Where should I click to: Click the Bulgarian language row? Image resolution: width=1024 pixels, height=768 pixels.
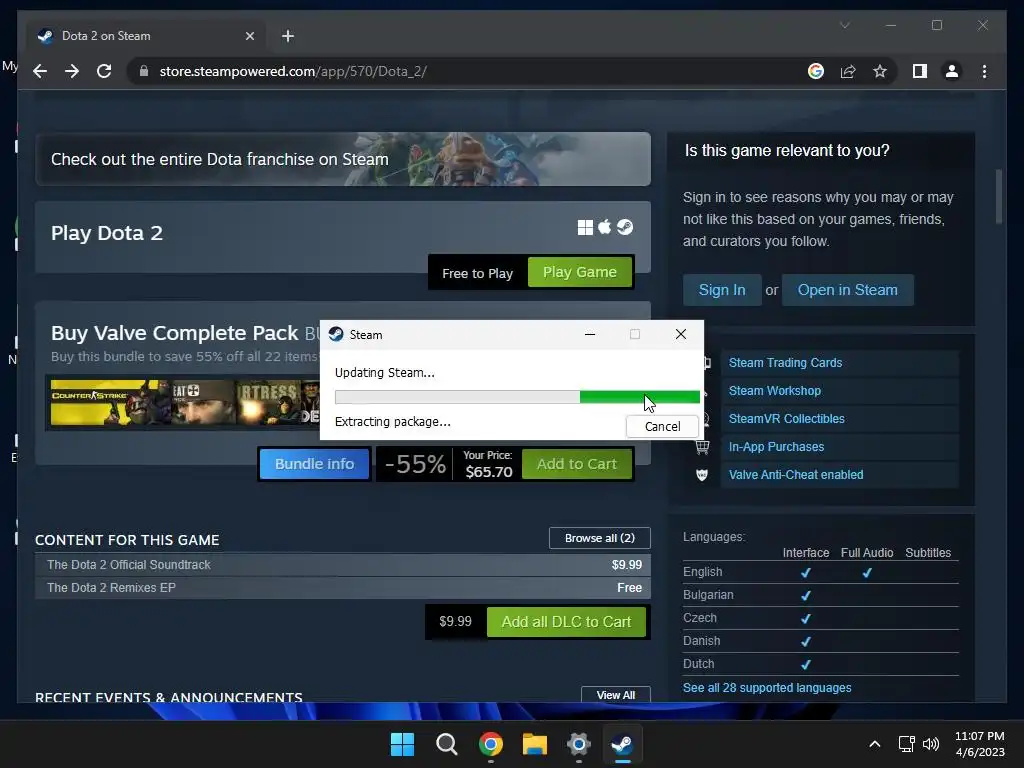(x=820, y=595)
